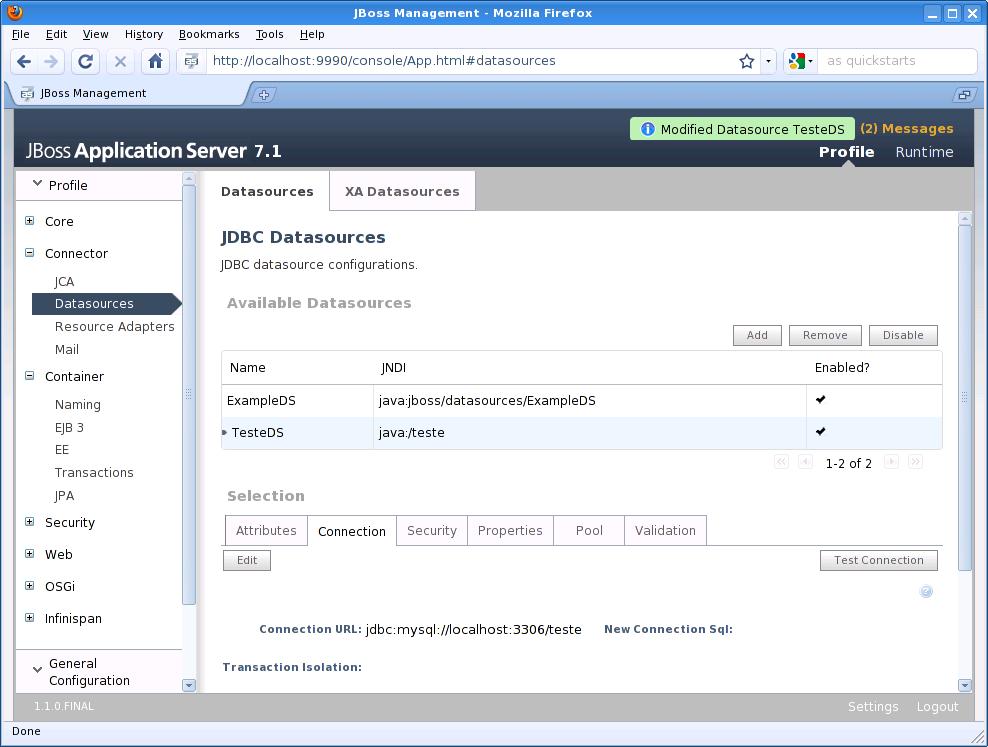This screenshot has width=988, height=747.
Task: Go back using the browser back arrow
Action: tap(24, 61)
